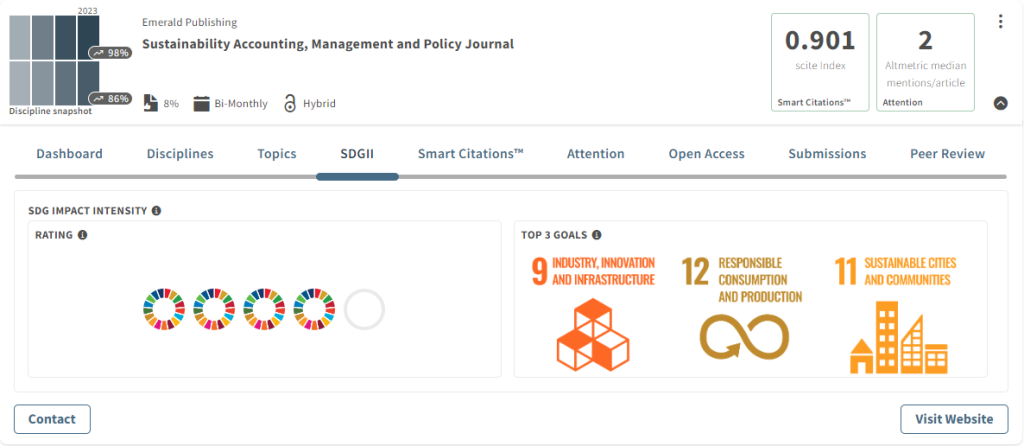Screen dimensions: 1024x446
Task: Click the 8% acceptance rate document icon
Action: click(x=150, y=103)
